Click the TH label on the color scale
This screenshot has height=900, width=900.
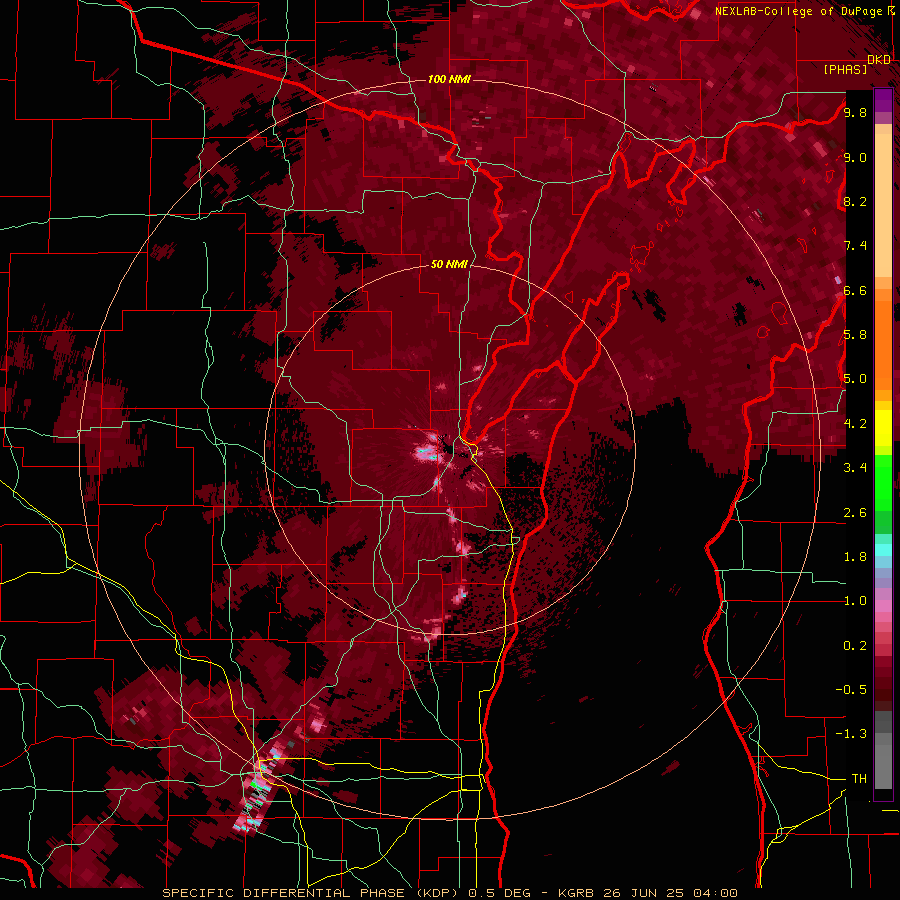[859, 779]
